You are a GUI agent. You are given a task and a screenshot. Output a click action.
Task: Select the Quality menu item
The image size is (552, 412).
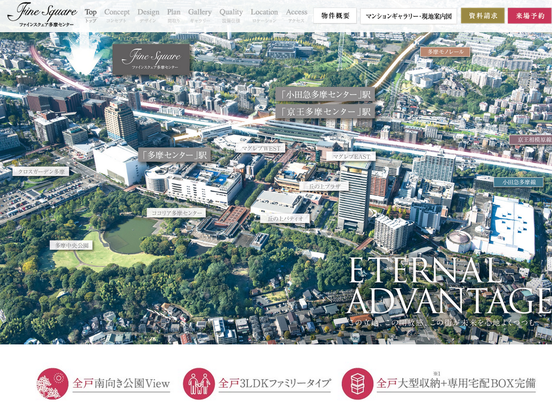point(231,15)
